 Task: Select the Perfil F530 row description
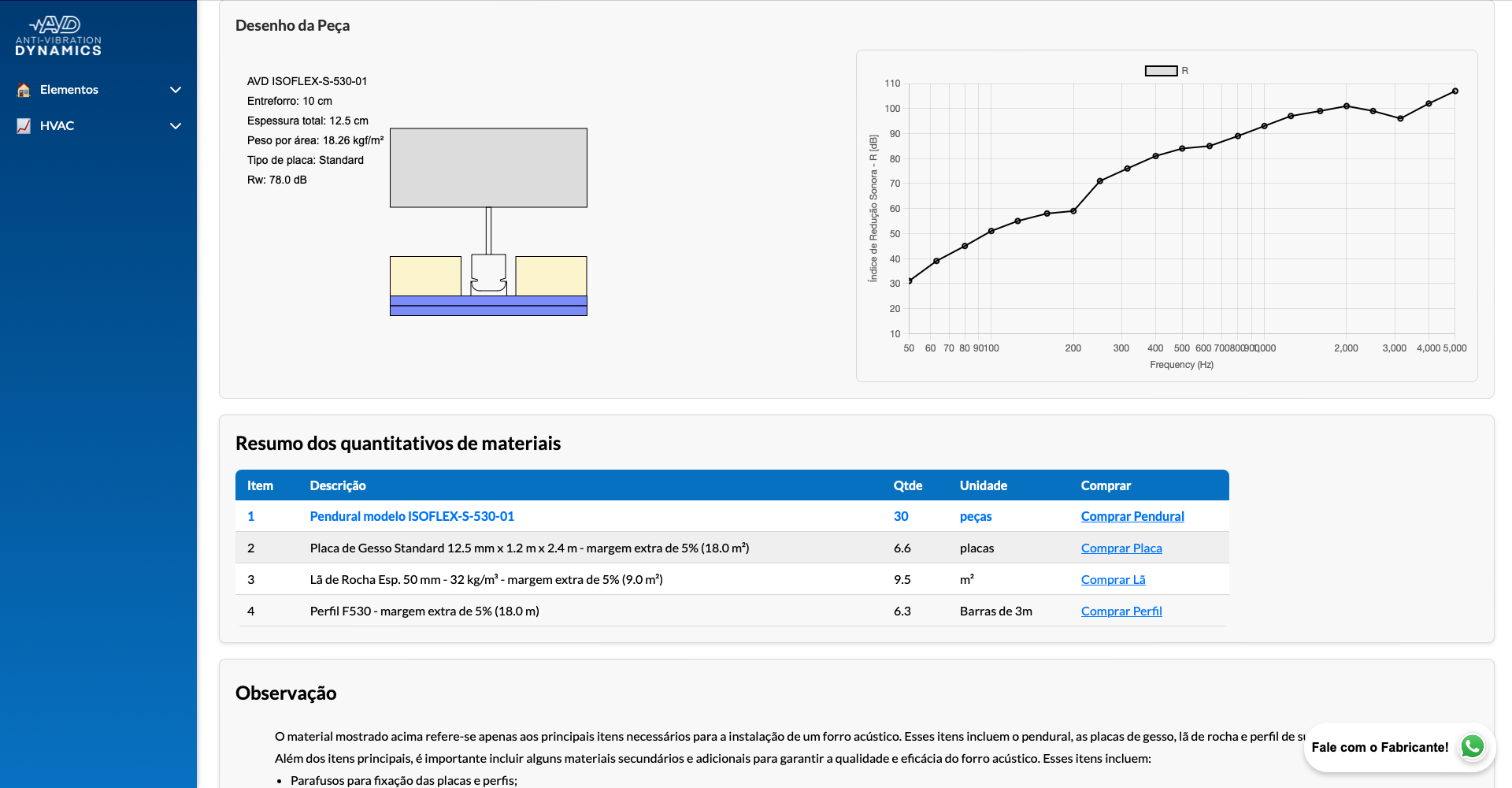coord(424,611)
